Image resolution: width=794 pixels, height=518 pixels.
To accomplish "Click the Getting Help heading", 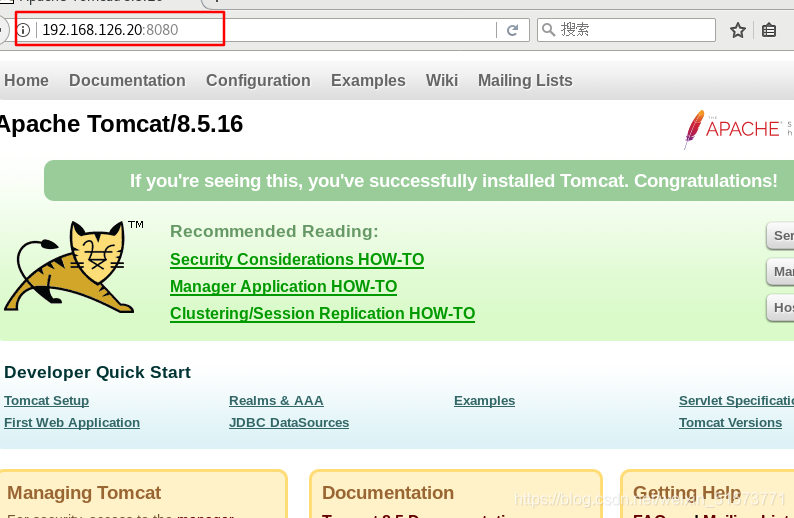I will [x=687, y=493].
